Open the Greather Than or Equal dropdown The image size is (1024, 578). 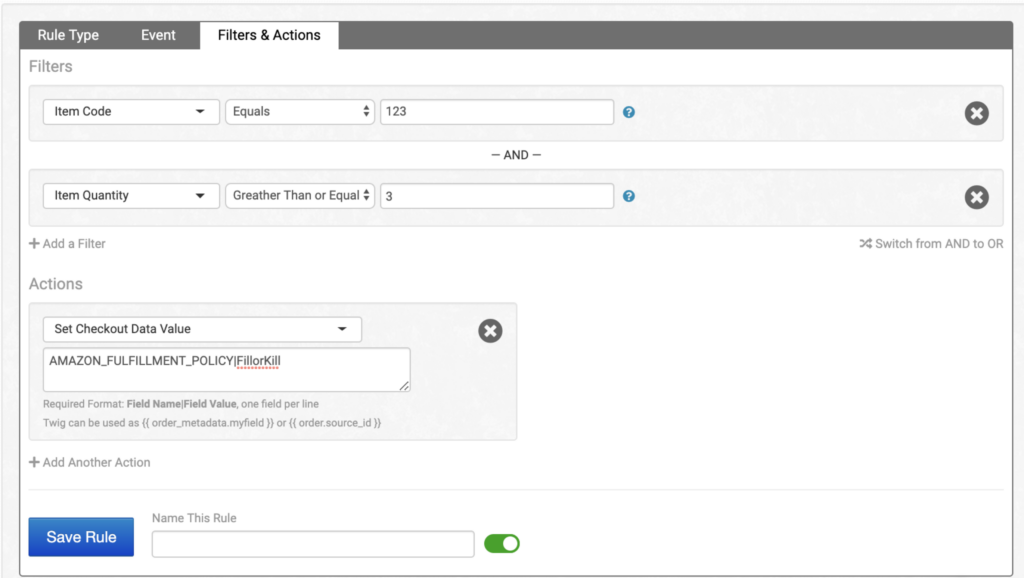(x=300, y=196)
